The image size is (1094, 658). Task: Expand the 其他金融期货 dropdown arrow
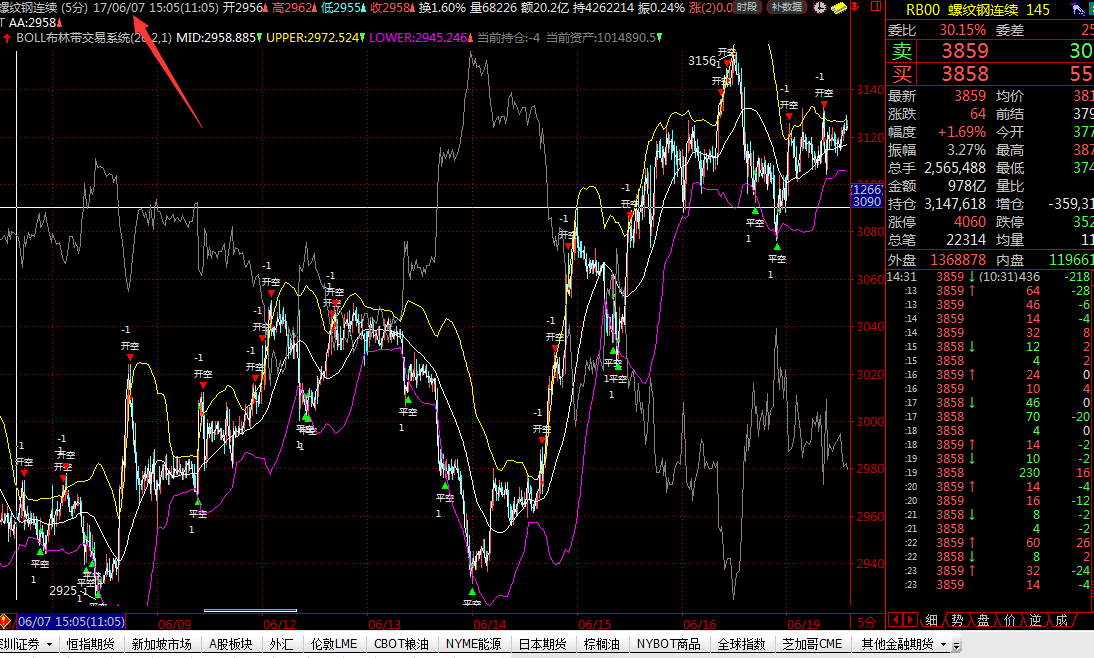pos(943,645)
